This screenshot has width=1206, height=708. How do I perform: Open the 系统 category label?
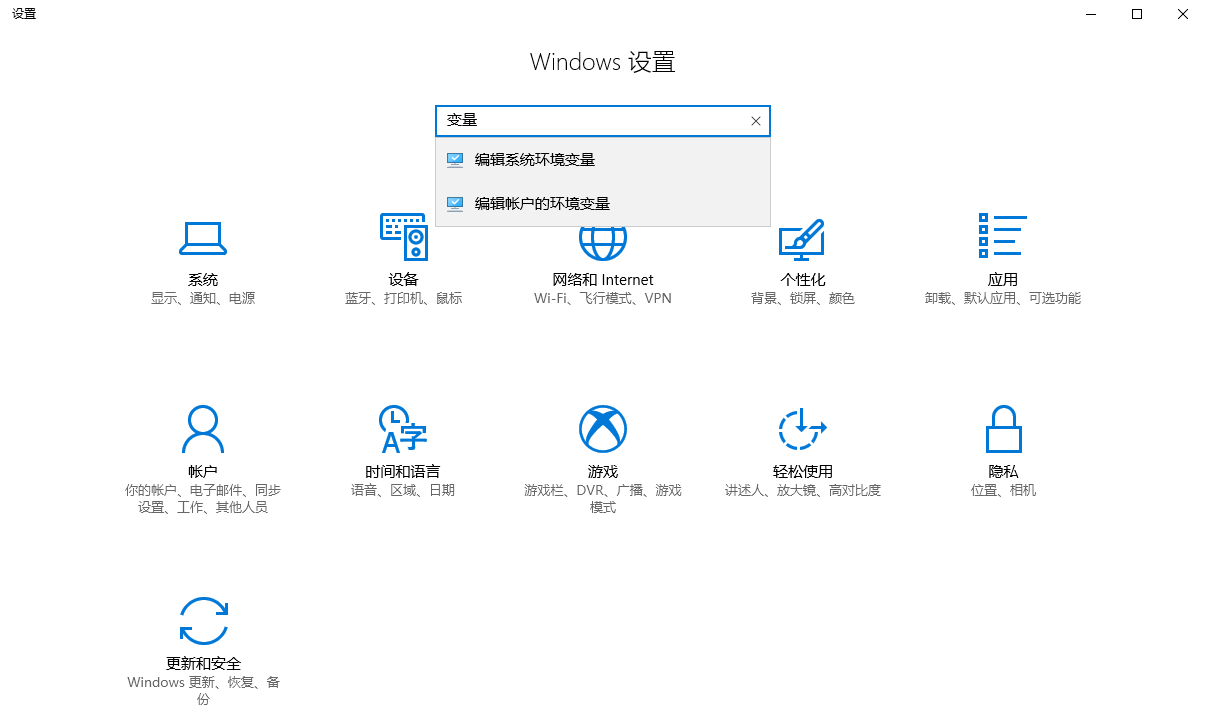tap(203, 280)
